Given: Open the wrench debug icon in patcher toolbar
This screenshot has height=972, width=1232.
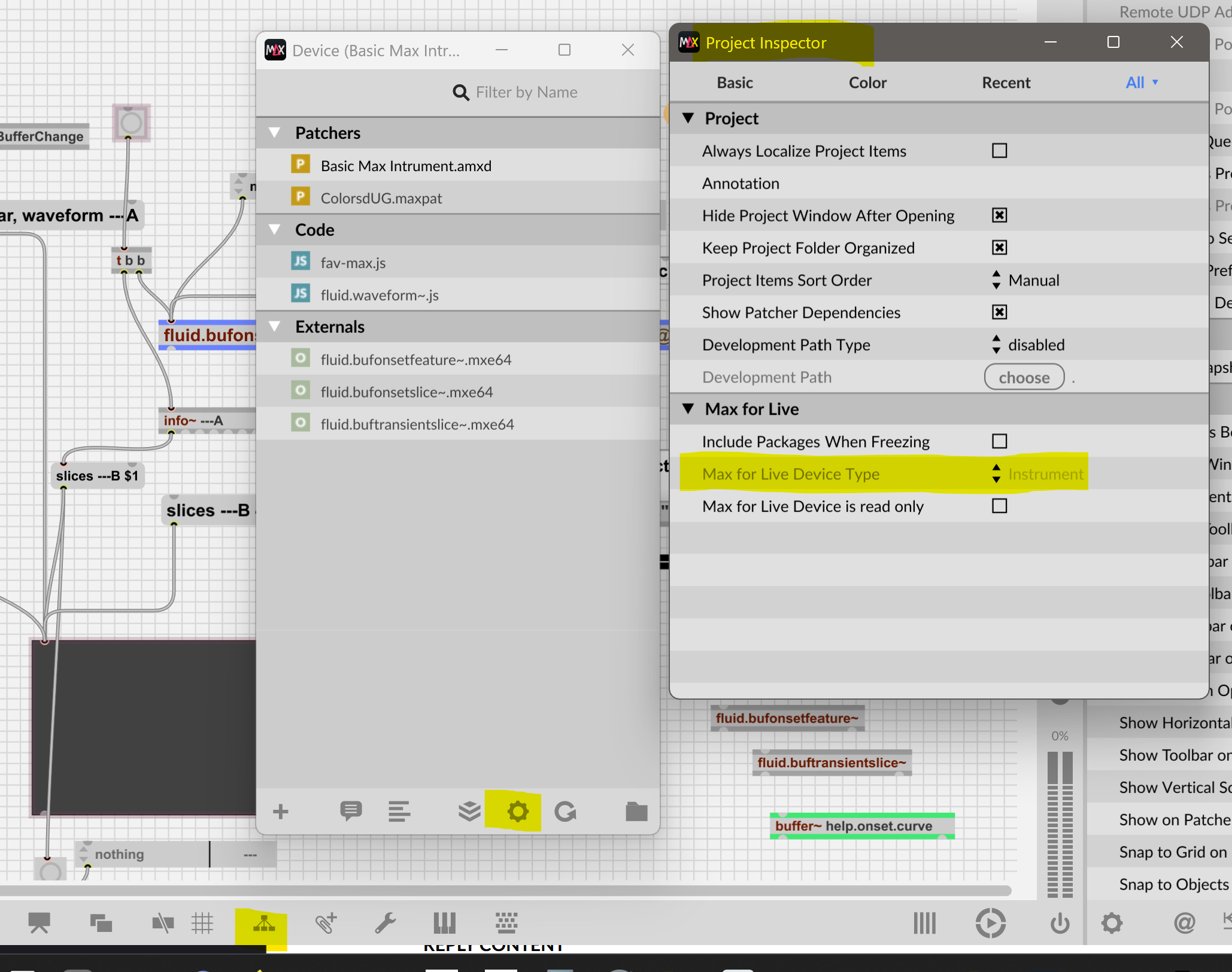Looking at the screenshot, I should (386, 923).
